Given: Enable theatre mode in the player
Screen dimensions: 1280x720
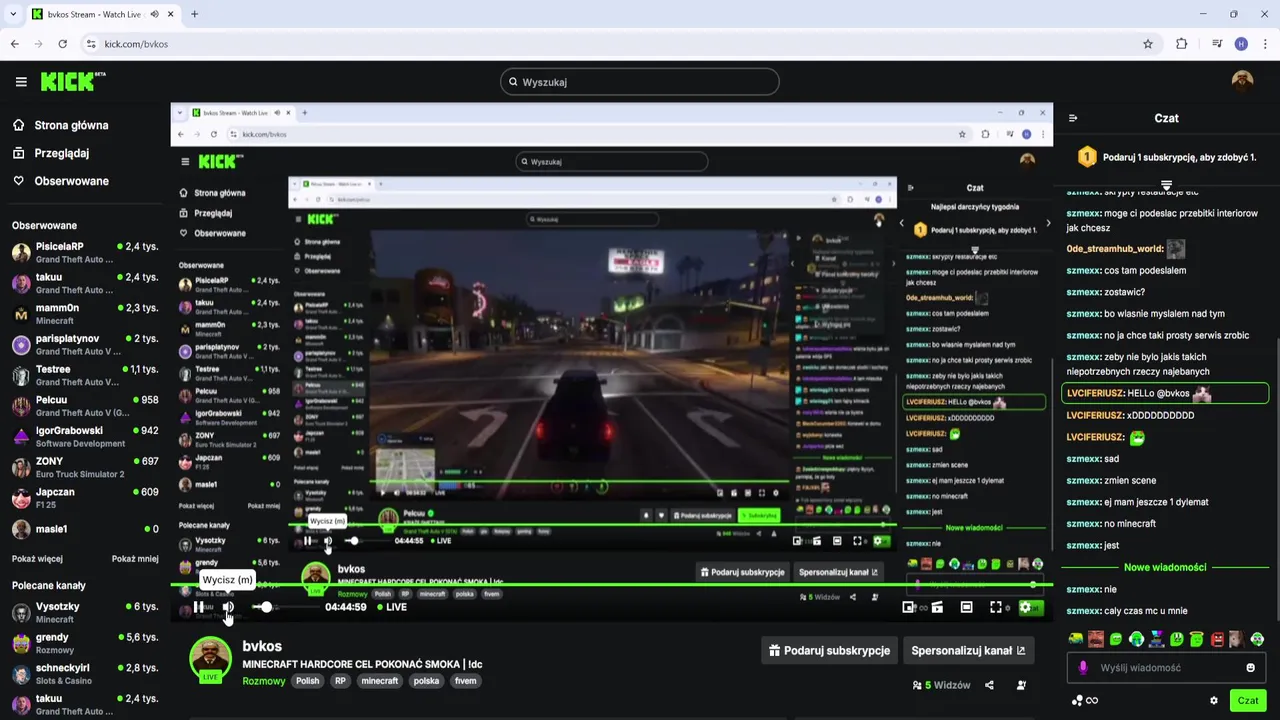Looking at the screenshot, I should [x=966, y=607].
